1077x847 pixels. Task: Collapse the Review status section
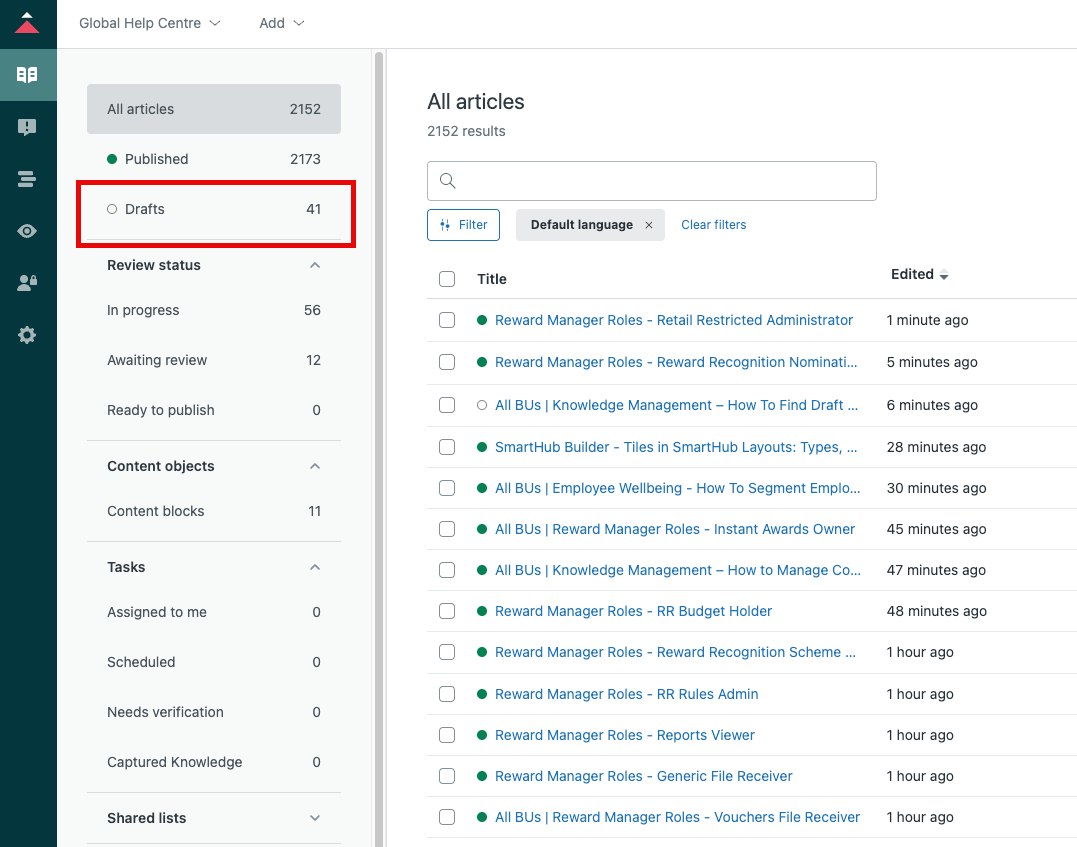click(315, 265)
